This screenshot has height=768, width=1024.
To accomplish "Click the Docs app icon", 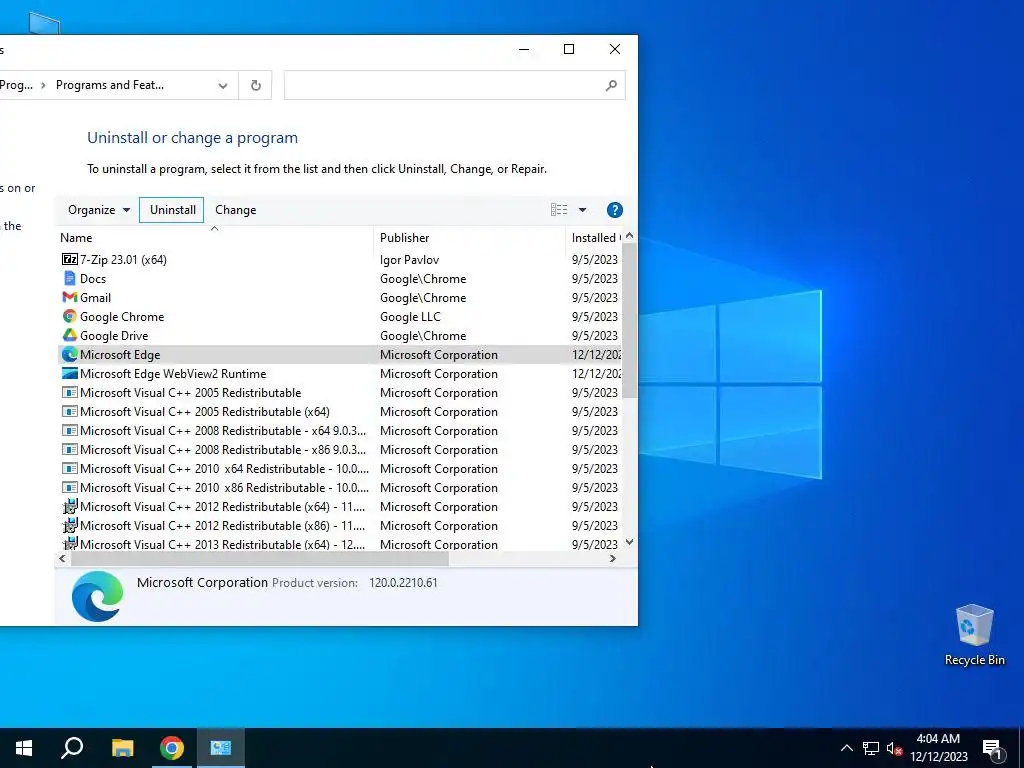I will click(x=69, y=278).
